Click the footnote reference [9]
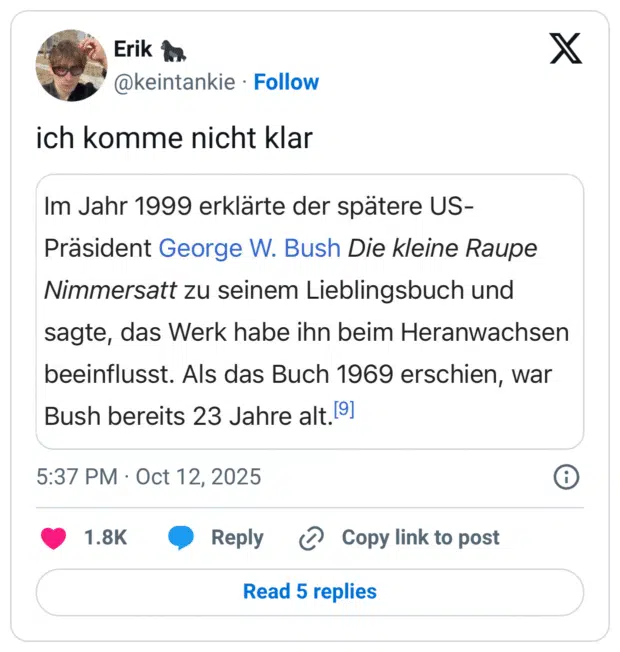 click(x=344, y=410)
